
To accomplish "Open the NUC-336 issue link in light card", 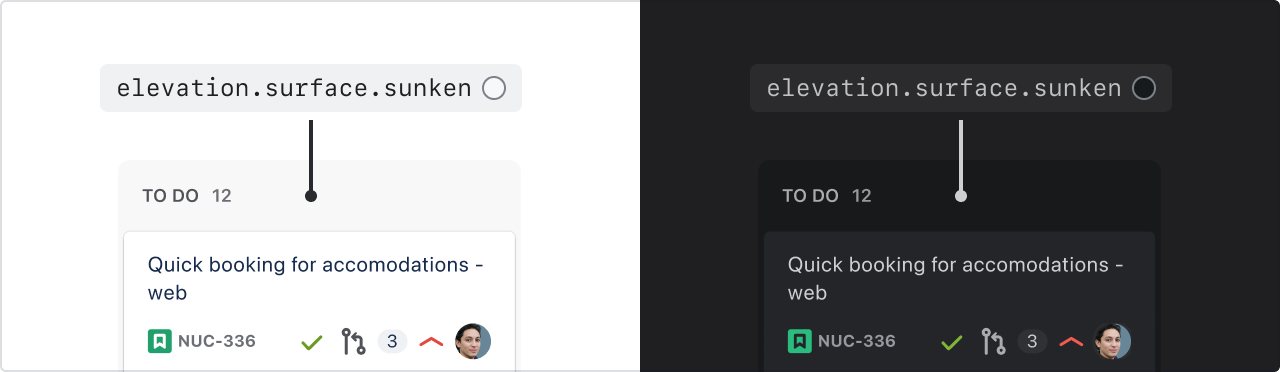I will click(217, 342).
